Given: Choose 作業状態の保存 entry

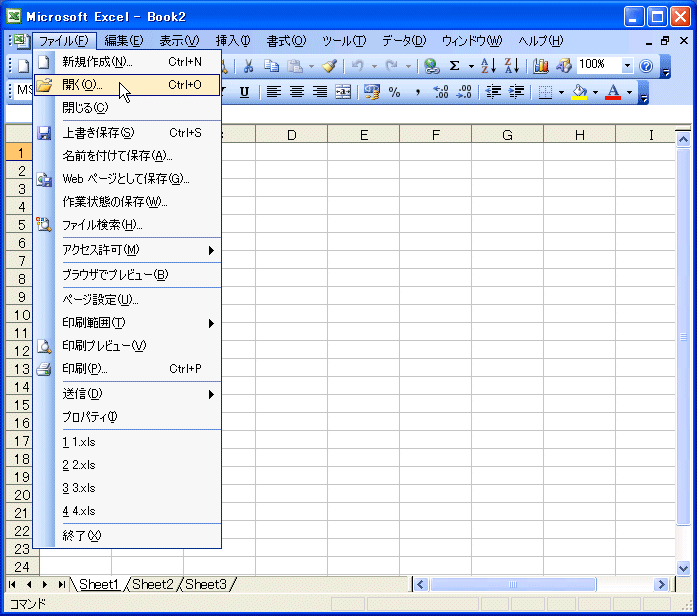Looking at the screenshot, I should [127, 202].
